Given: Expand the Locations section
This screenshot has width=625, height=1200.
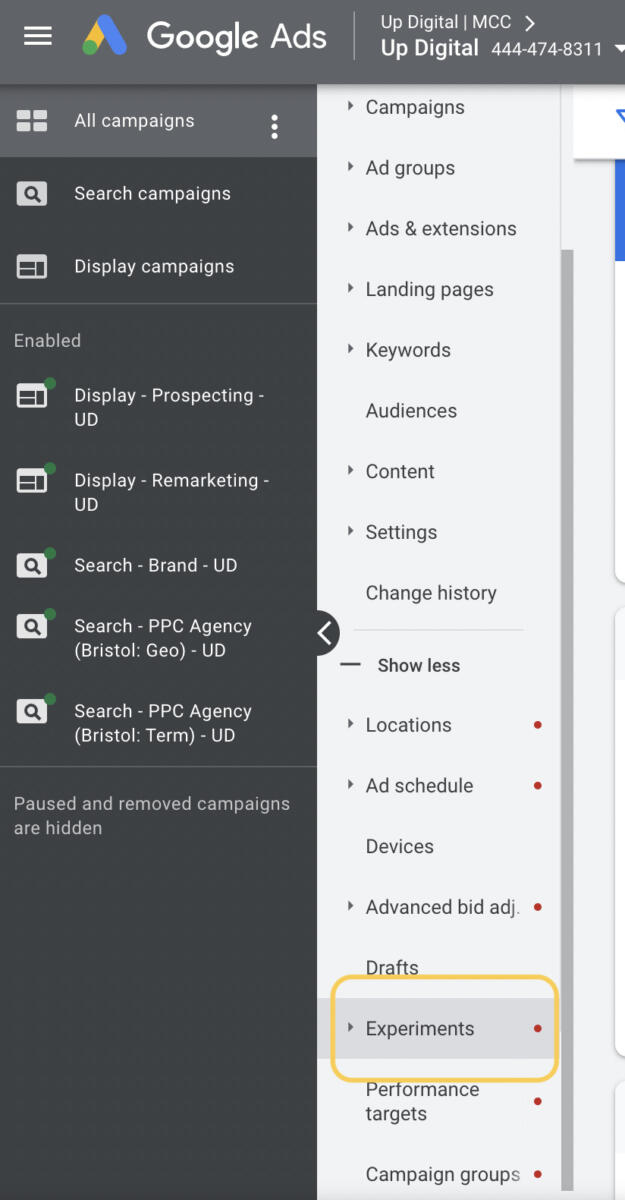Looking at the screenshot, I should [408, 724].
